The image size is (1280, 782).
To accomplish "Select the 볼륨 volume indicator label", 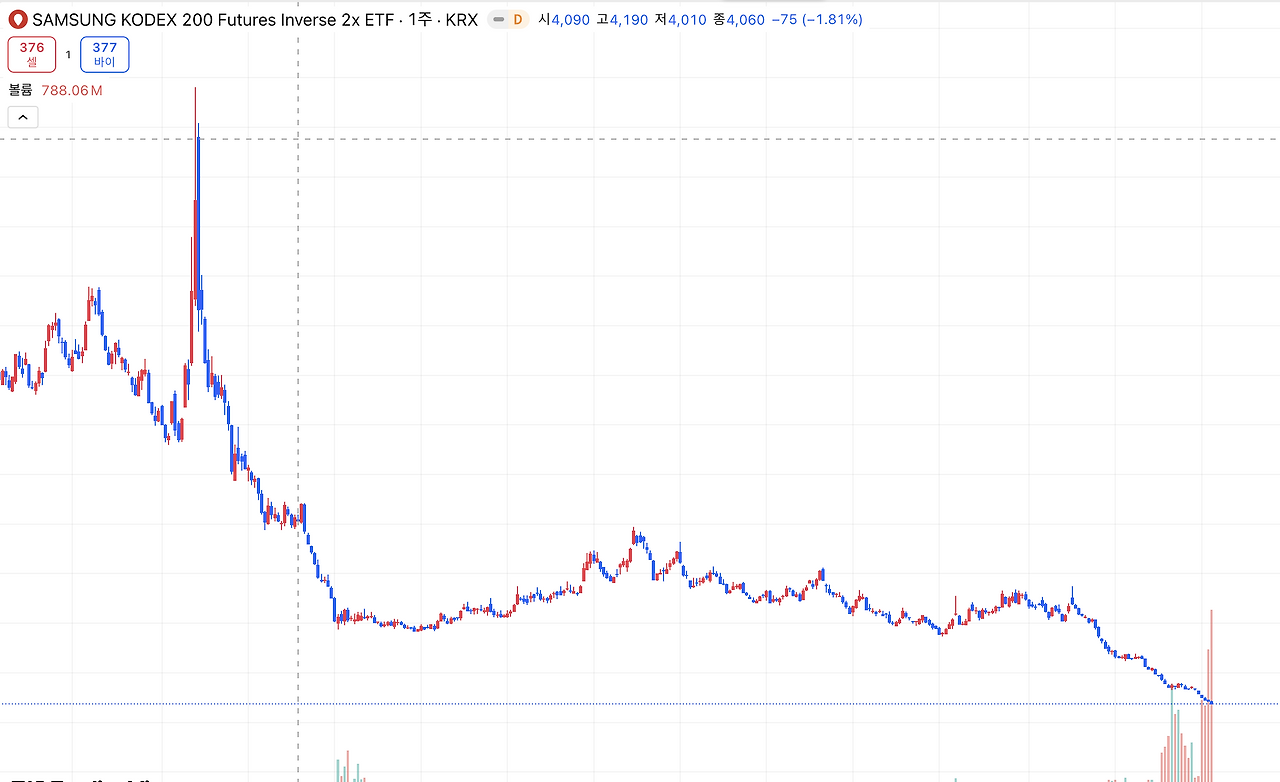I will 21,90.
